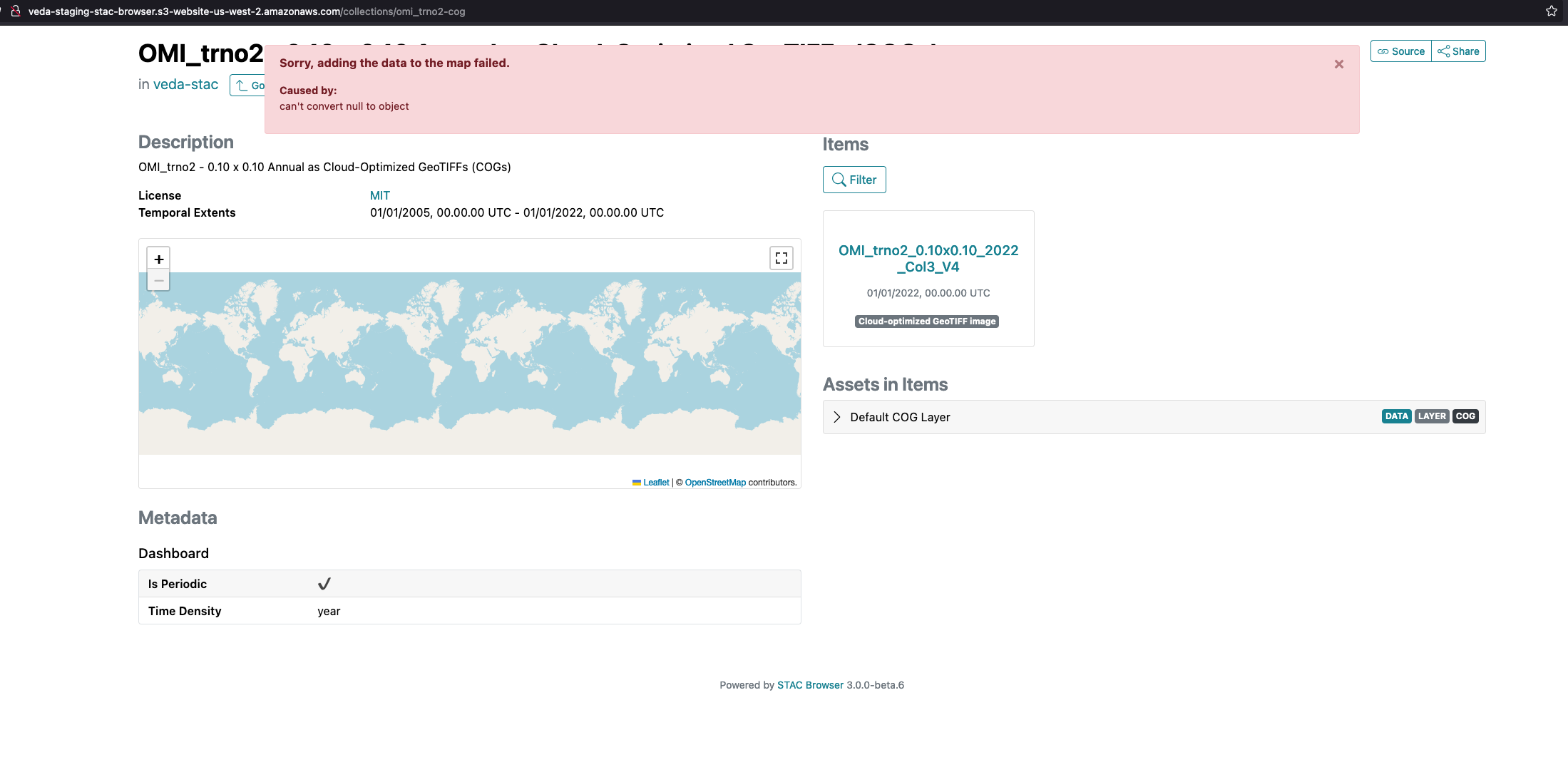Click the COG badge on Default COG Layer
1568x772 pixels.
(x=1465, y=416)
